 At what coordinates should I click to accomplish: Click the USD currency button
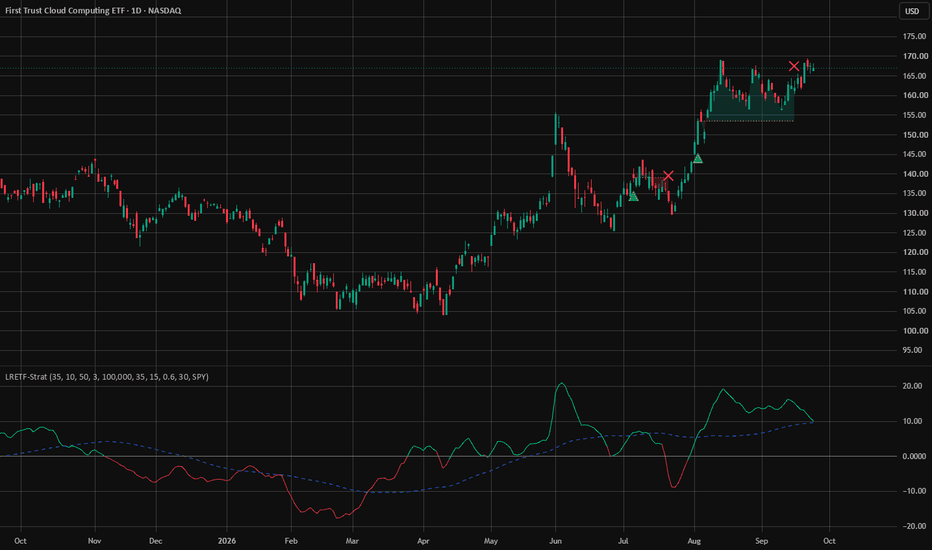[x=912, y=11]
